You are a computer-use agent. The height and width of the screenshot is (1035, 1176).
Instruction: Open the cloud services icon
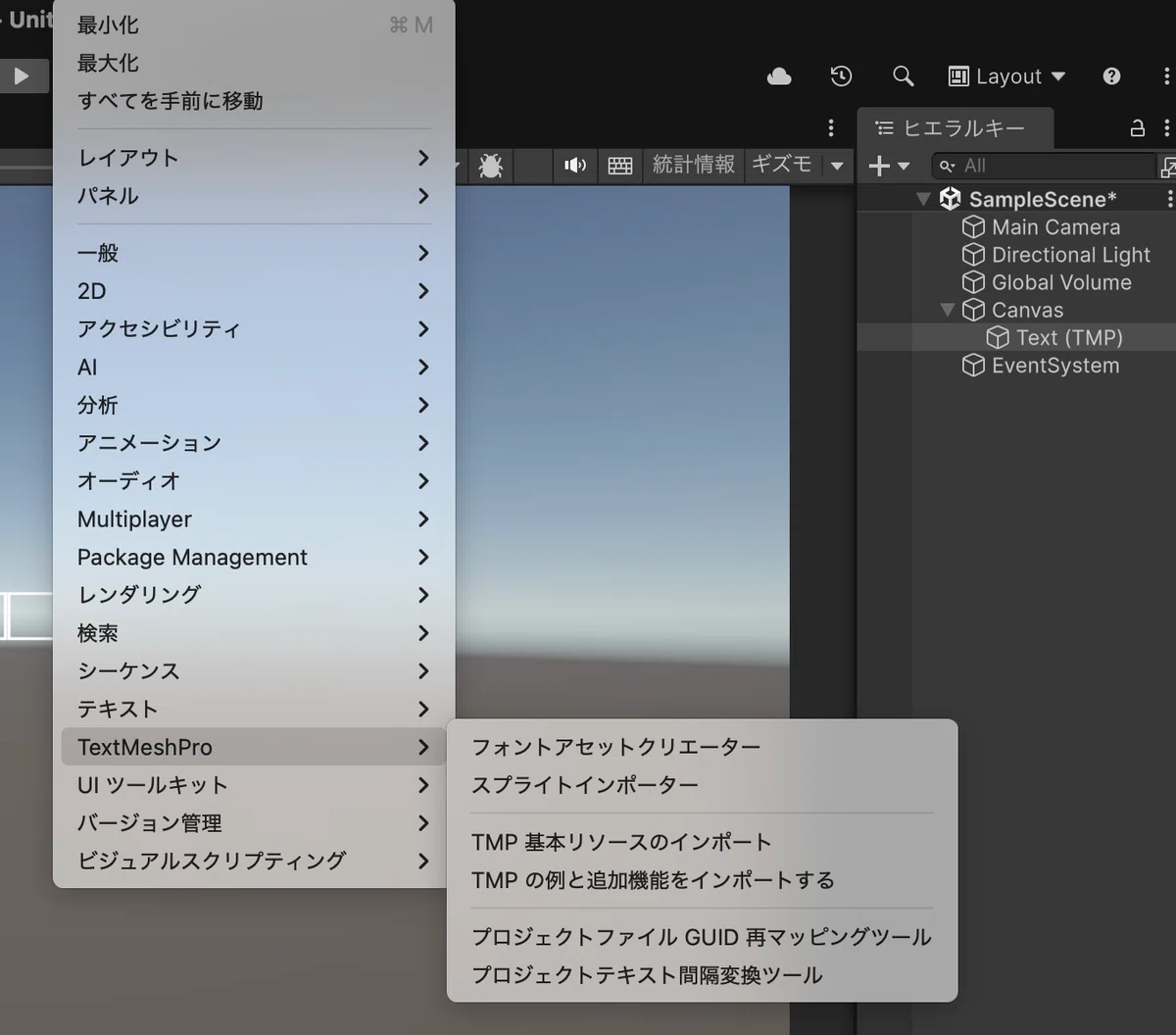pyautogui.click(x=779, y=76)
